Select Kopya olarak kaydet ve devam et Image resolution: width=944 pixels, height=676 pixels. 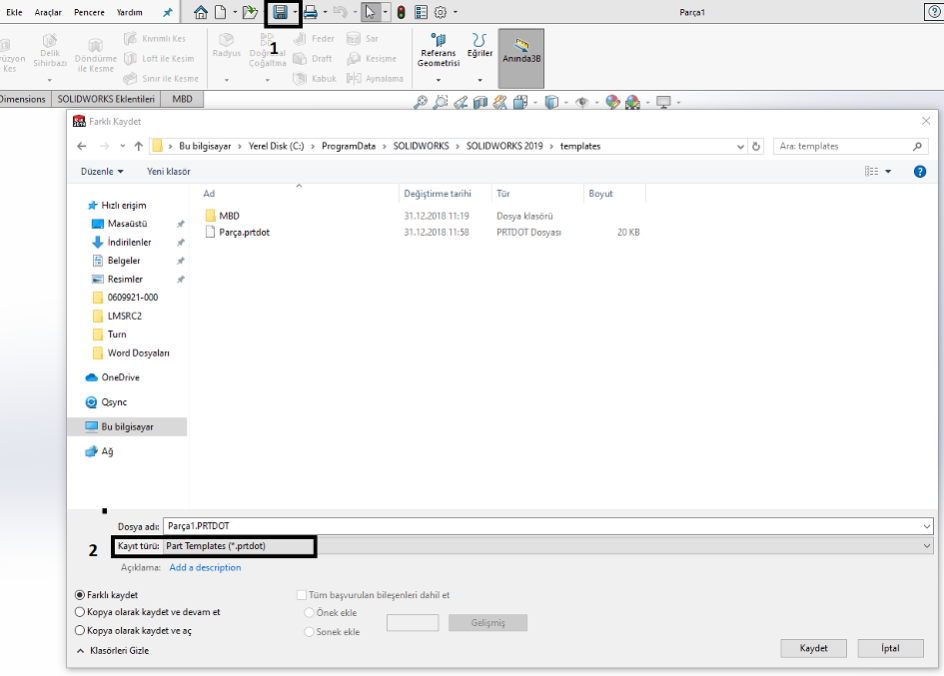[x=80, y=612]
